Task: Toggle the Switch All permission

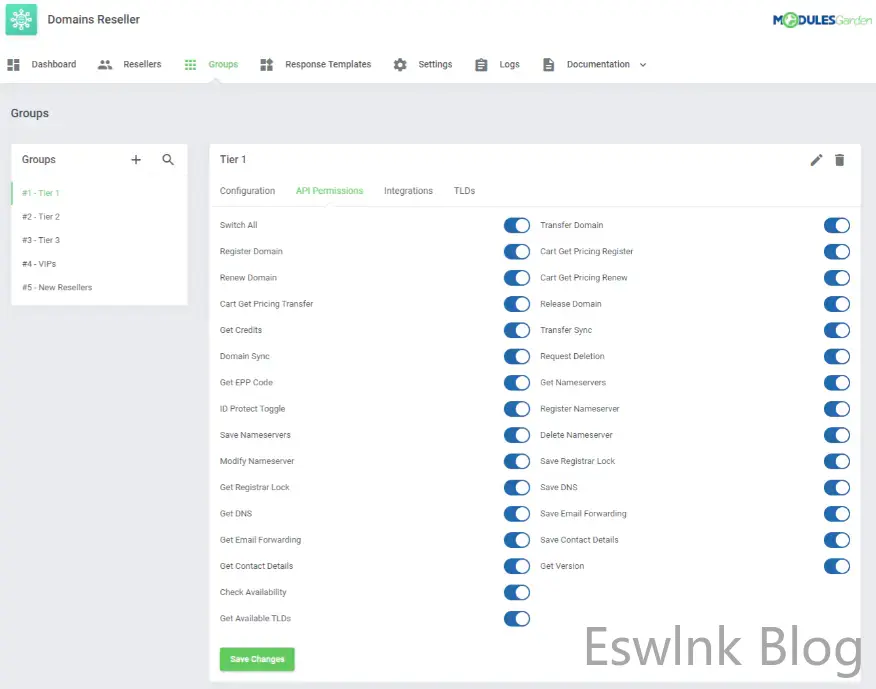Action: tap(516, 226)
